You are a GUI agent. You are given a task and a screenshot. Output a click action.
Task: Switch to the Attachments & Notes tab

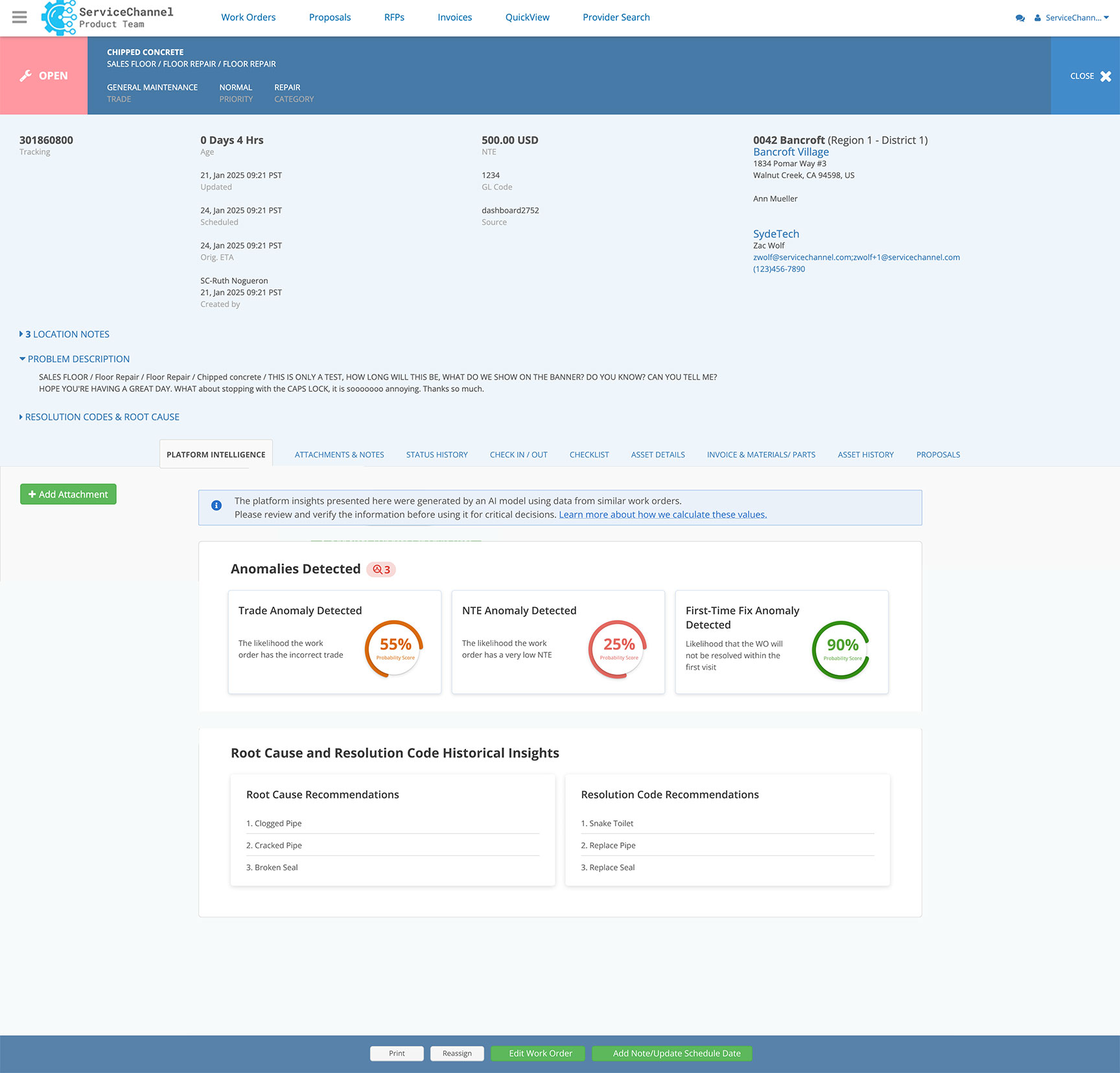(339, 455)
